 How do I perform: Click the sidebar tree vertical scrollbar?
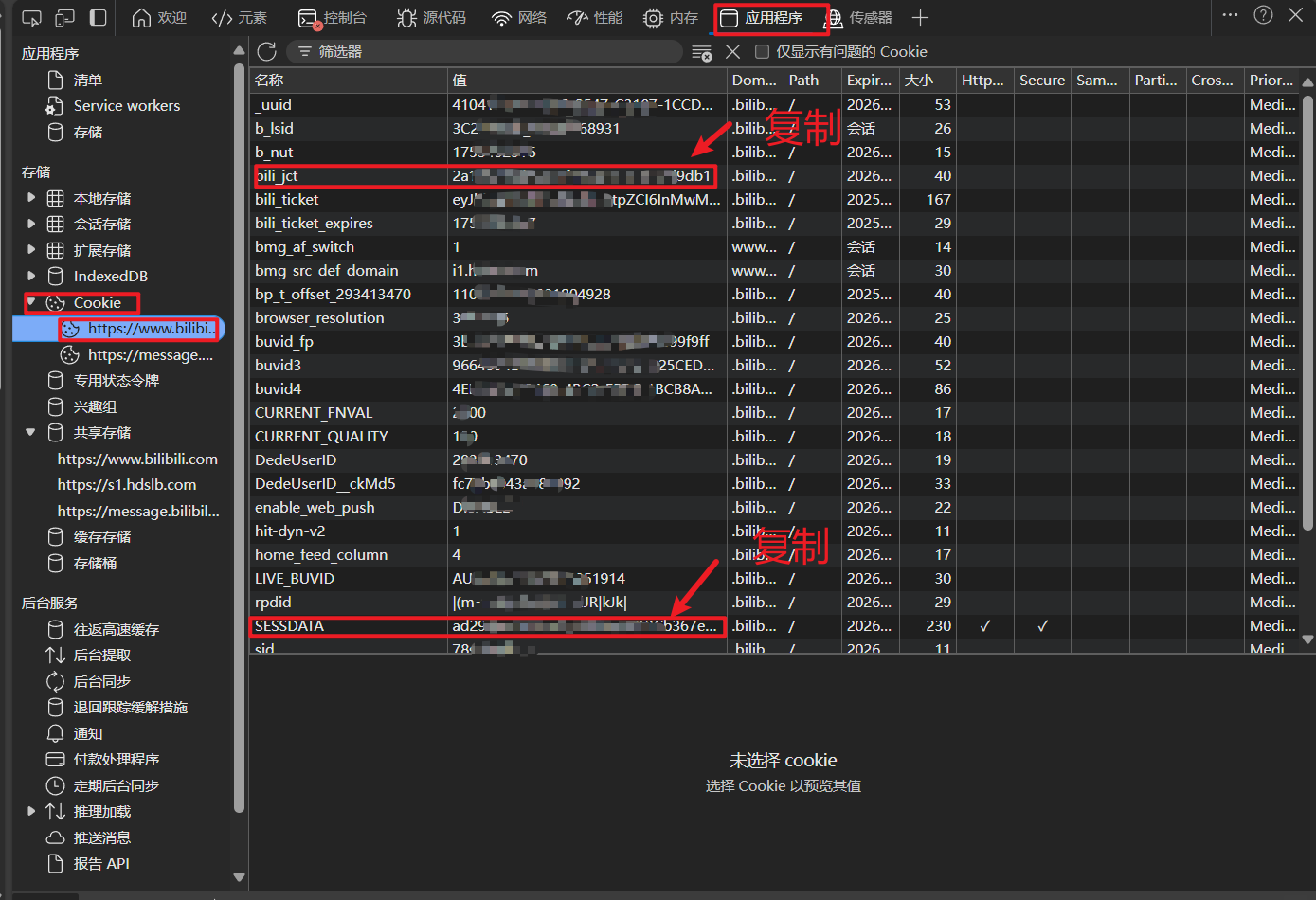[x=239, y=436]
